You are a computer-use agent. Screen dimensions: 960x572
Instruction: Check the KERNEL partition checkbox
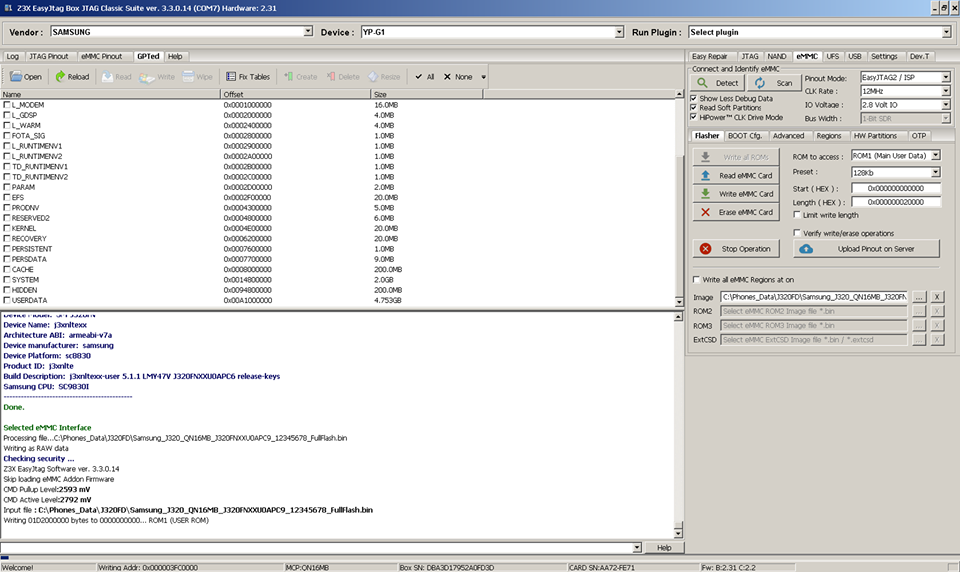click(7, 228)
